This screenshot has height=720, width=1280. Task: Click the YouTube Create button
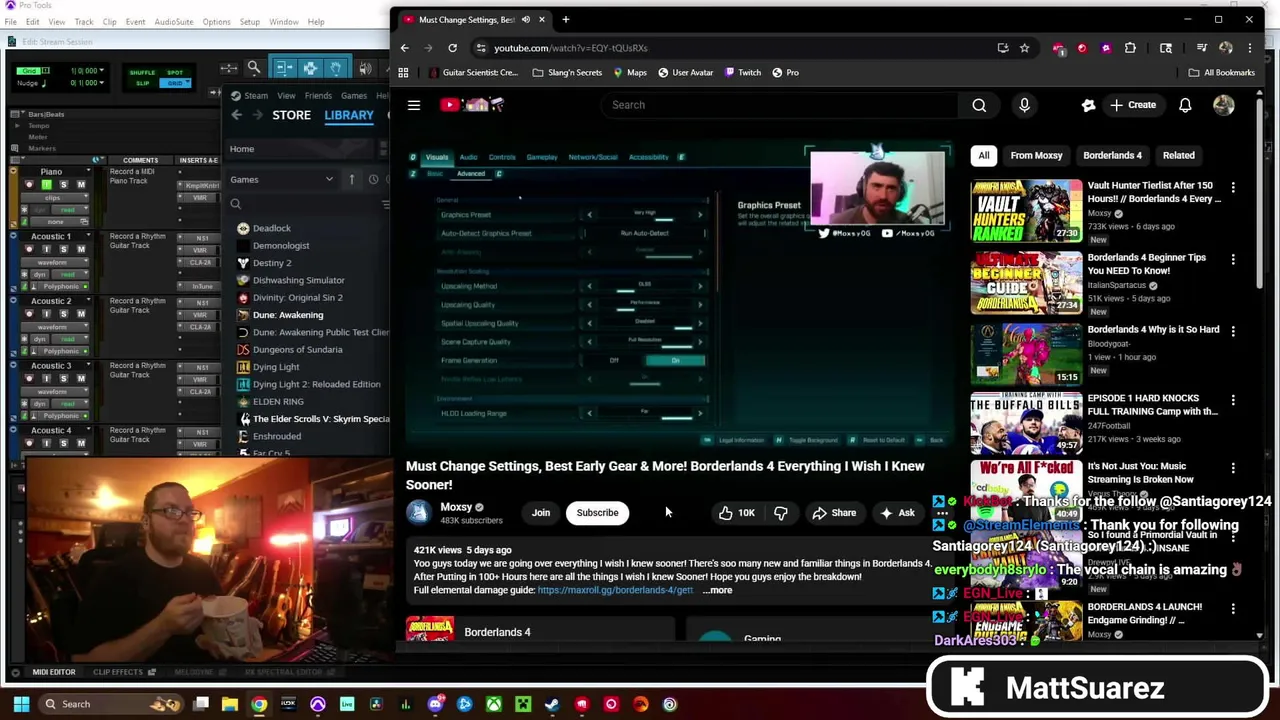[1132, 105]
